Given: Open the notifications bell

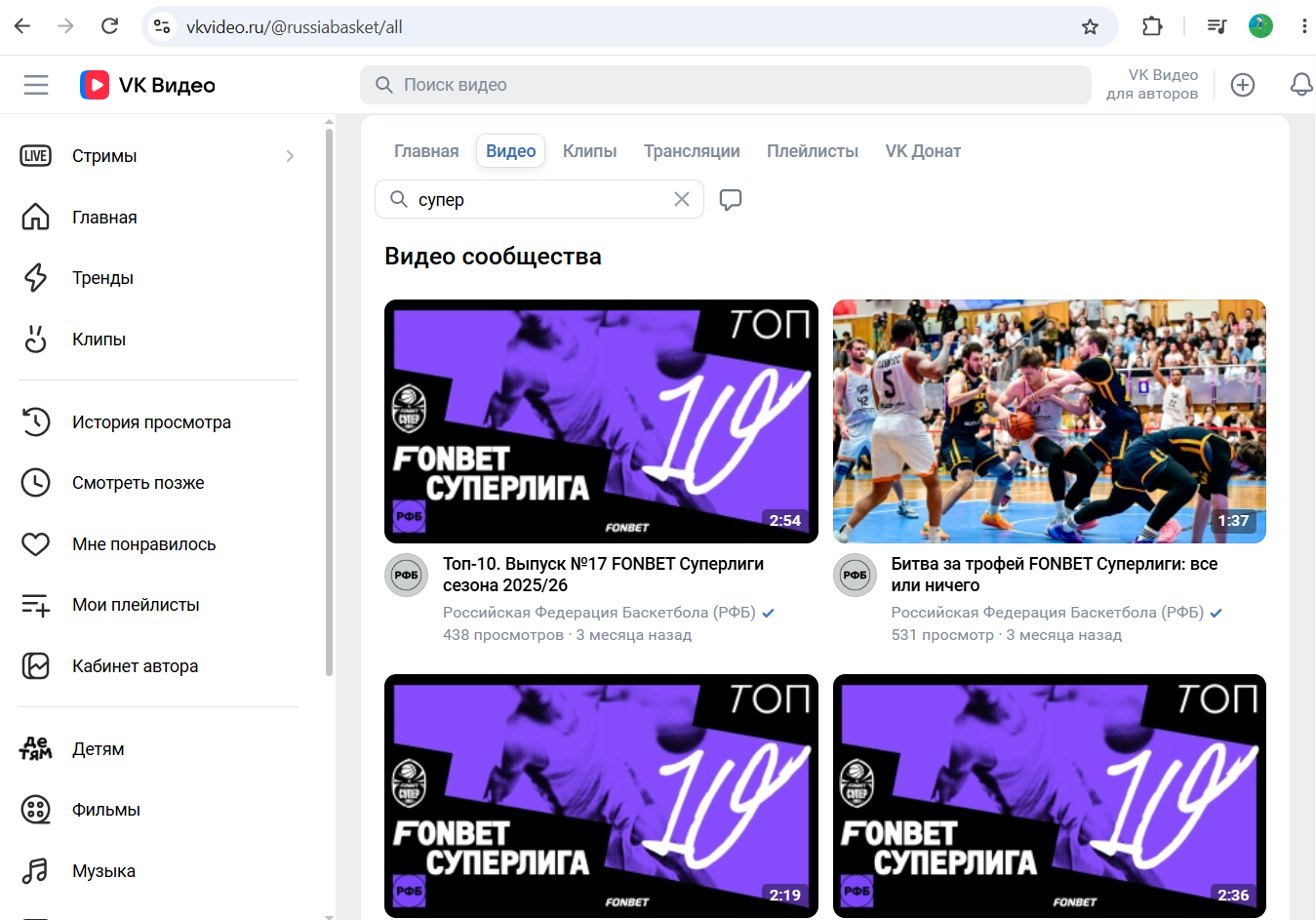Looking at the screenshot, I should (x=1301, y=85).
